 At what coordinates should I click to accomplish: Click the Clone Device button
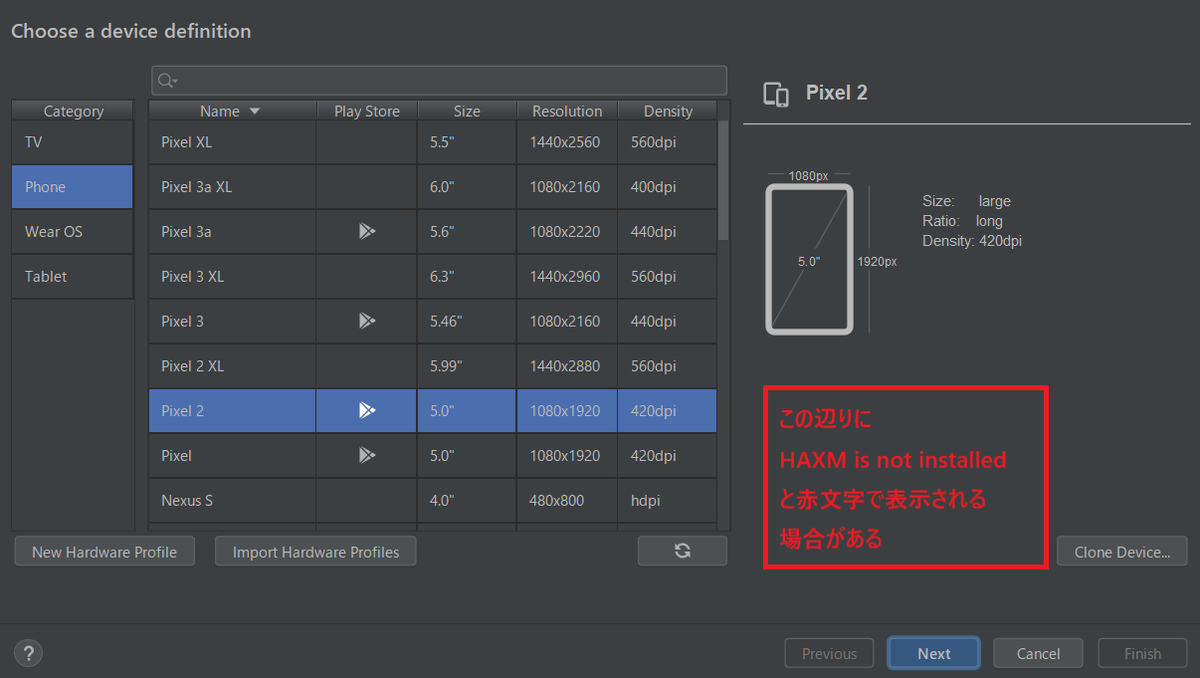[1122, 551]
